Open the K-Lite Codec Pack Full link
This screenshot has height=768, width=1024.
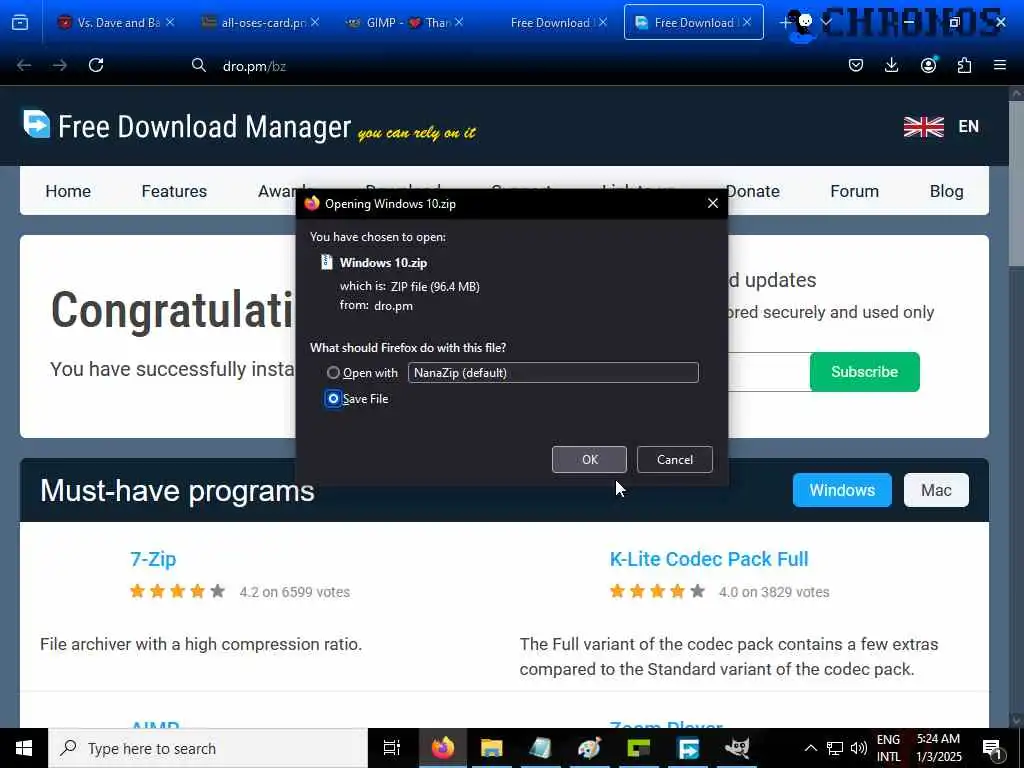coord(709,559)
